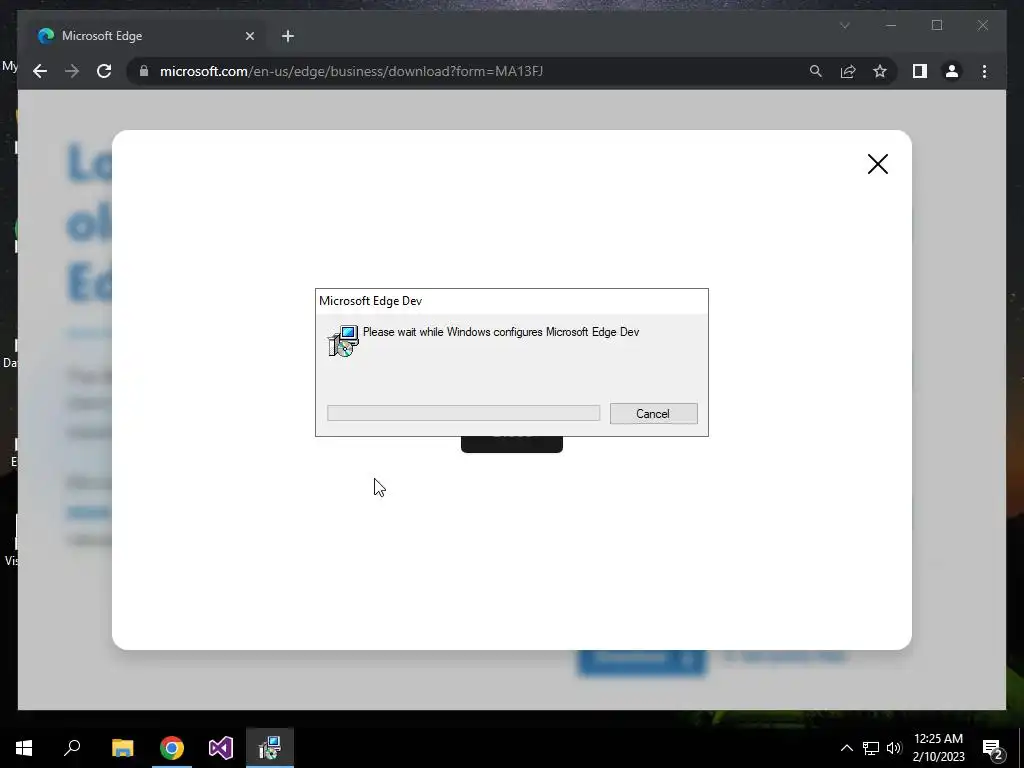Viewport: 1024px width, 768px height.
Task: Go back to the previous page
Action: [x=40, y=71]
